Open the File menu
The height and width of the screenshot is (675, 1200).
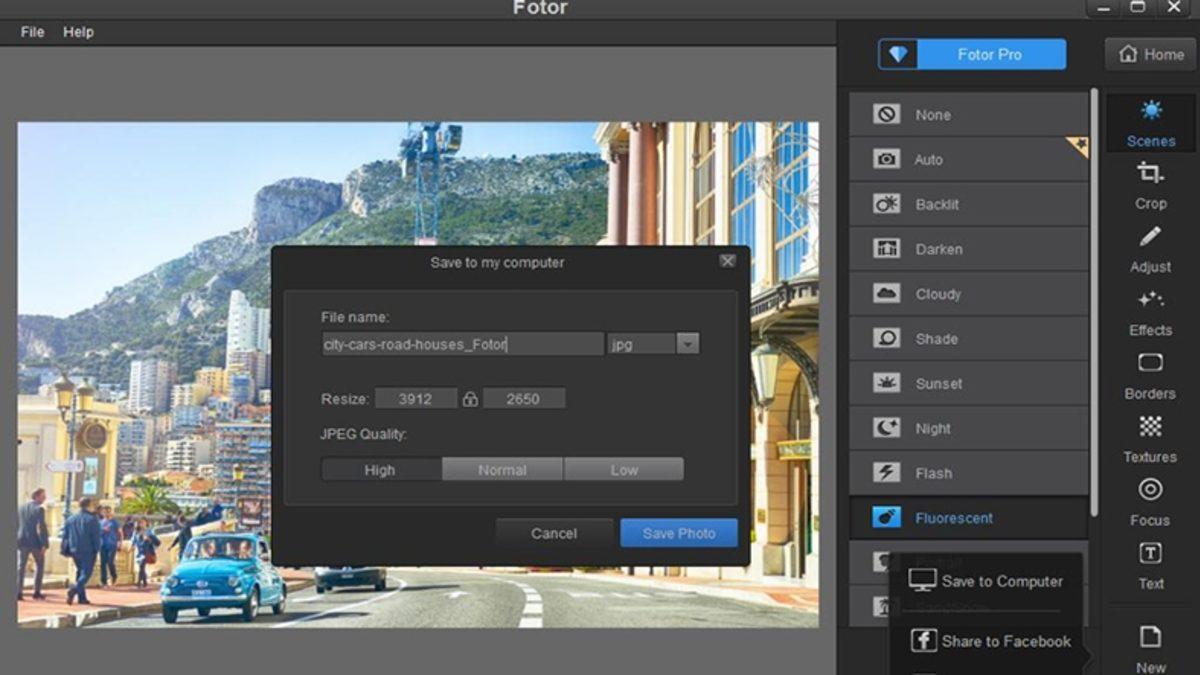click(x=31, y=31)
